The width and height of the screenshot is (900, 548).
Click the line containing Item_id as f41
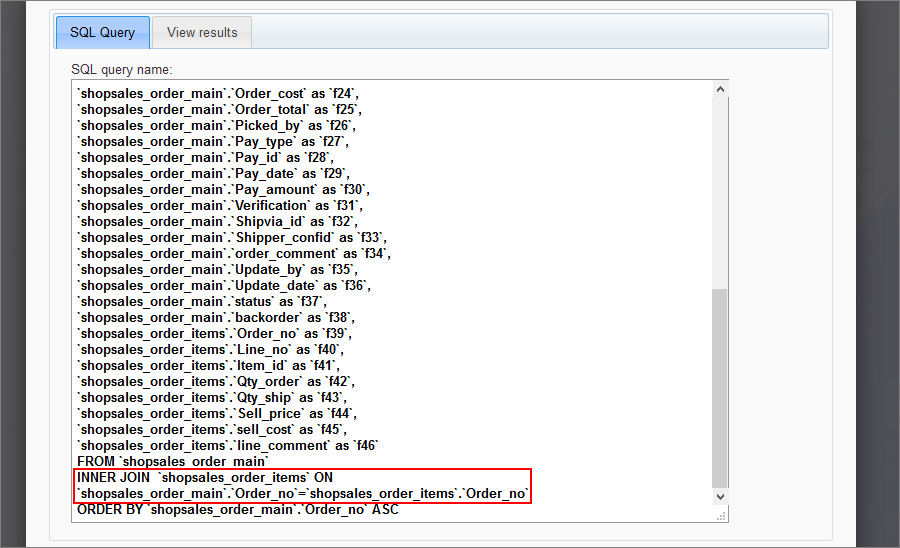coord(208,366)
